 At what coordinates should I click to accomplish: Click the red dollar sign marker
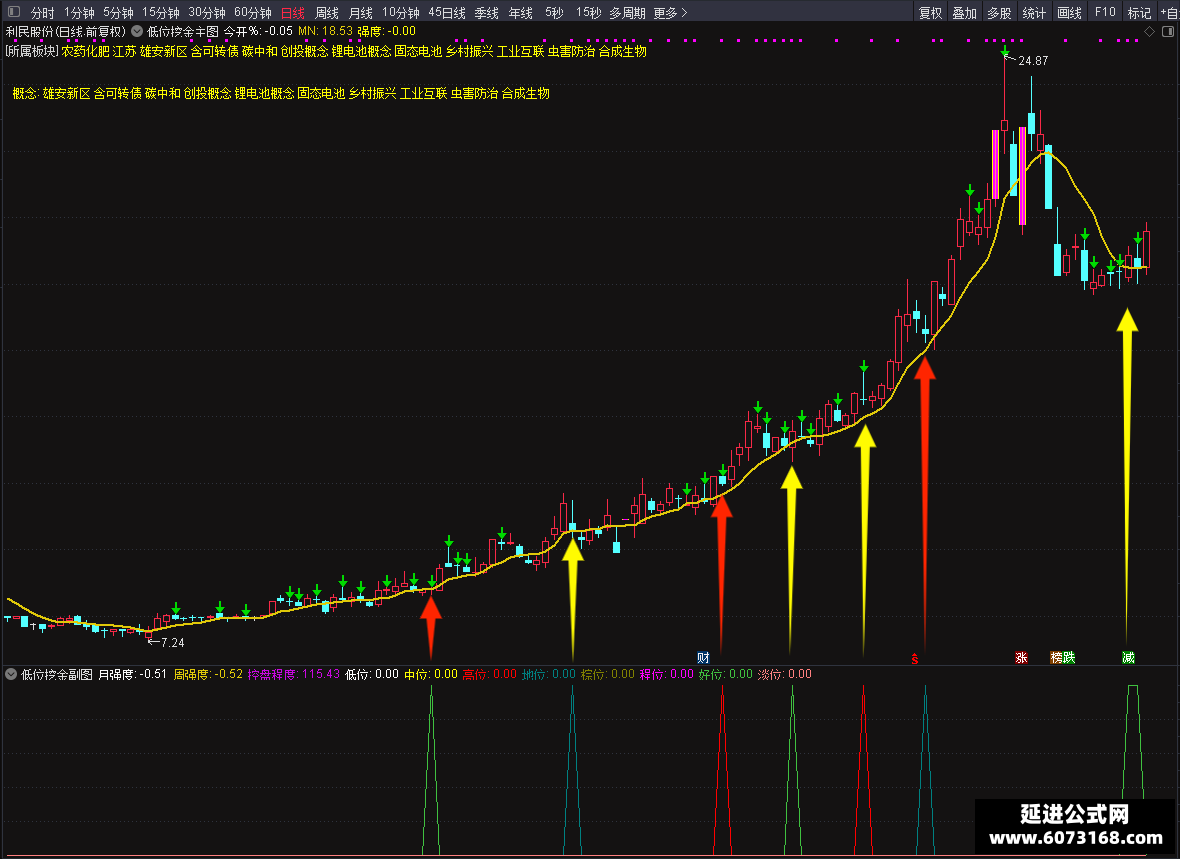[x=914, y=659]
